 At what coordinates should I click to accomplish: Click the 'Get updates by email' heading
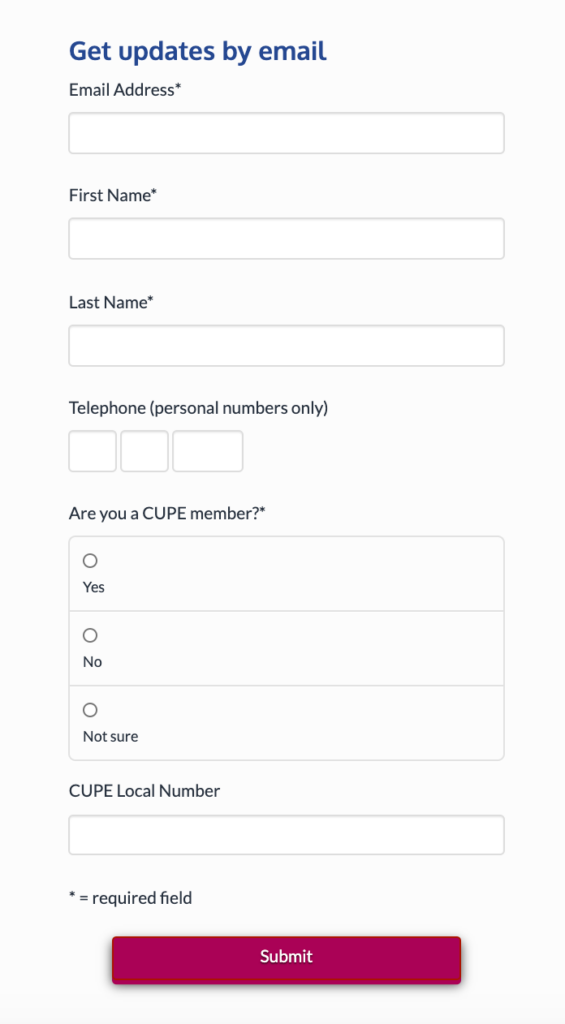(198, 51)
